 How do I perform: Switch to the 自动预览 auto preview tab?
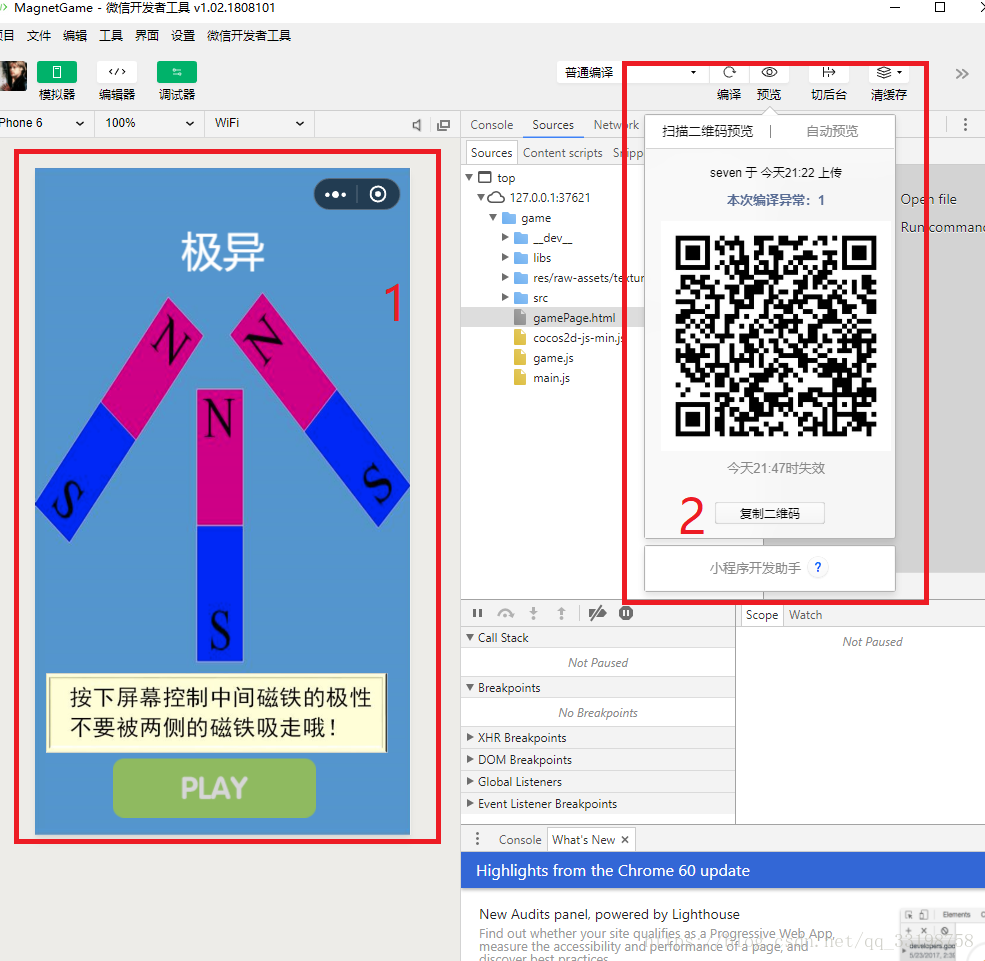[832, 131]
